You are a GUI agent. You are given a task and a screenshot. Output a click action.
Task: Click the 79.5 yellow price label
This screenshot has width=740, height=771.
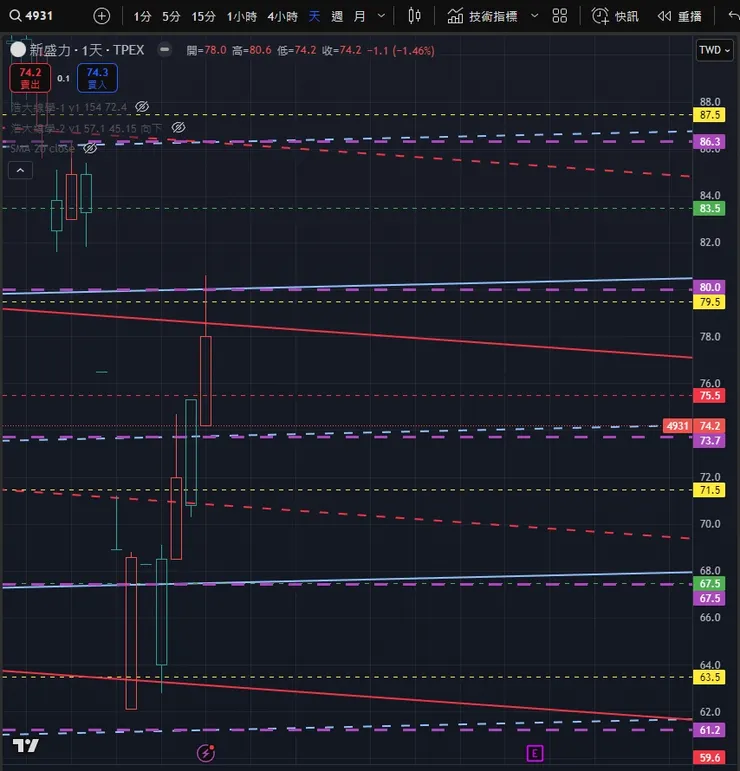coord(709,302)
